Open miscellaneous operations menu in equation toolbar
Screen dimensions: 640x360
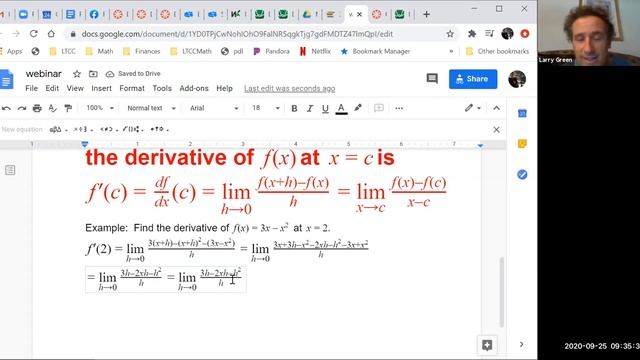83,129
